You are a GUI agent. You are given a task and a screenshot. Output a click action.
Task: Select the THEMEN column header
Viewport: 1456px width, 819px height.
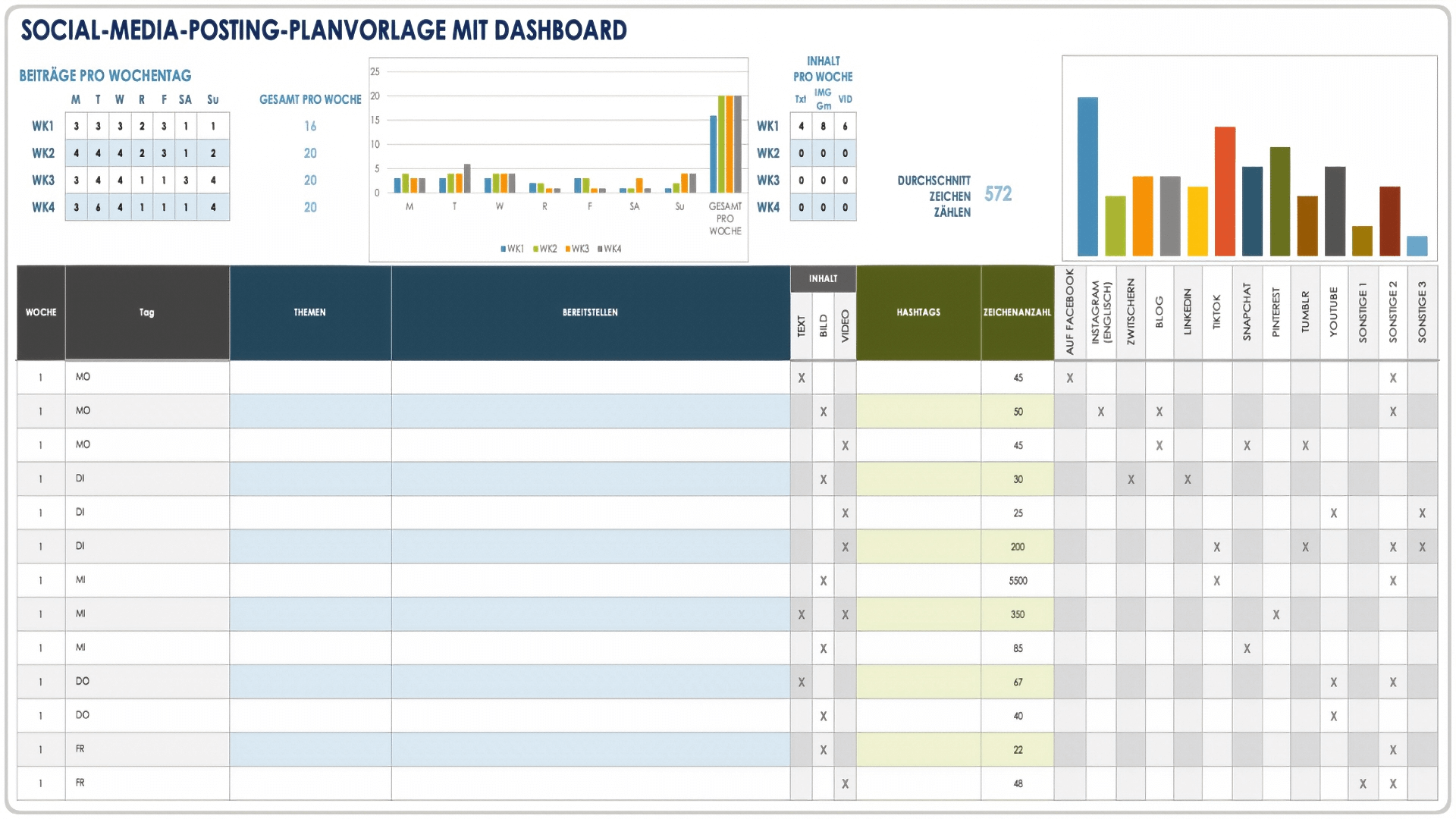tap(310, 312)
